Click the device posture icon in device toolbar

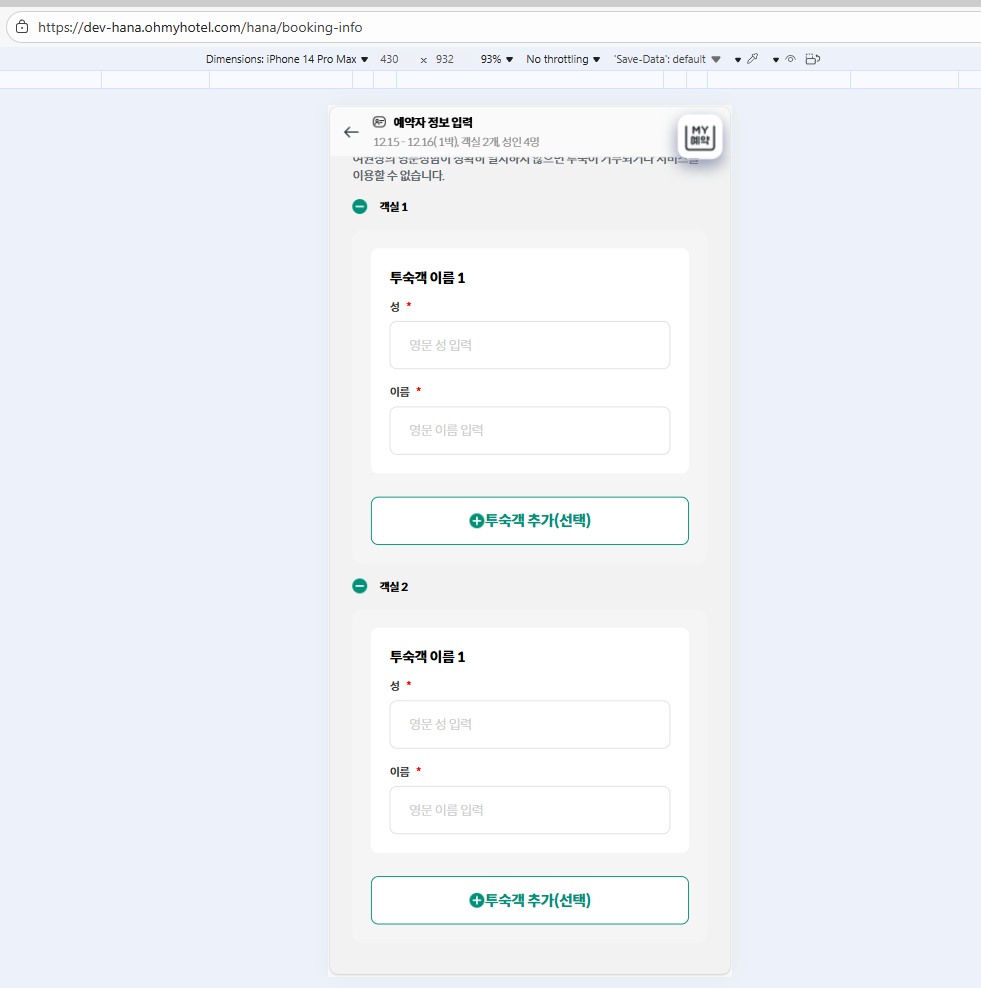(x=812, y=59)
